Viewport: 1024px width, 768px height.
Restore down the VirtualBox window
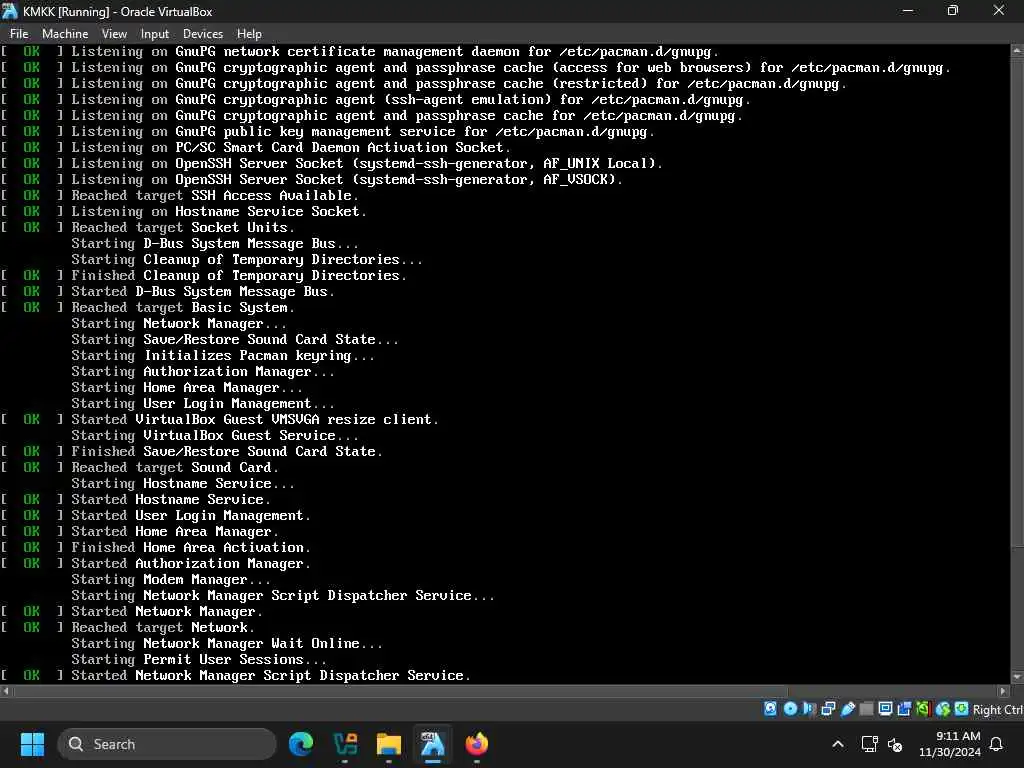[953, 11]
